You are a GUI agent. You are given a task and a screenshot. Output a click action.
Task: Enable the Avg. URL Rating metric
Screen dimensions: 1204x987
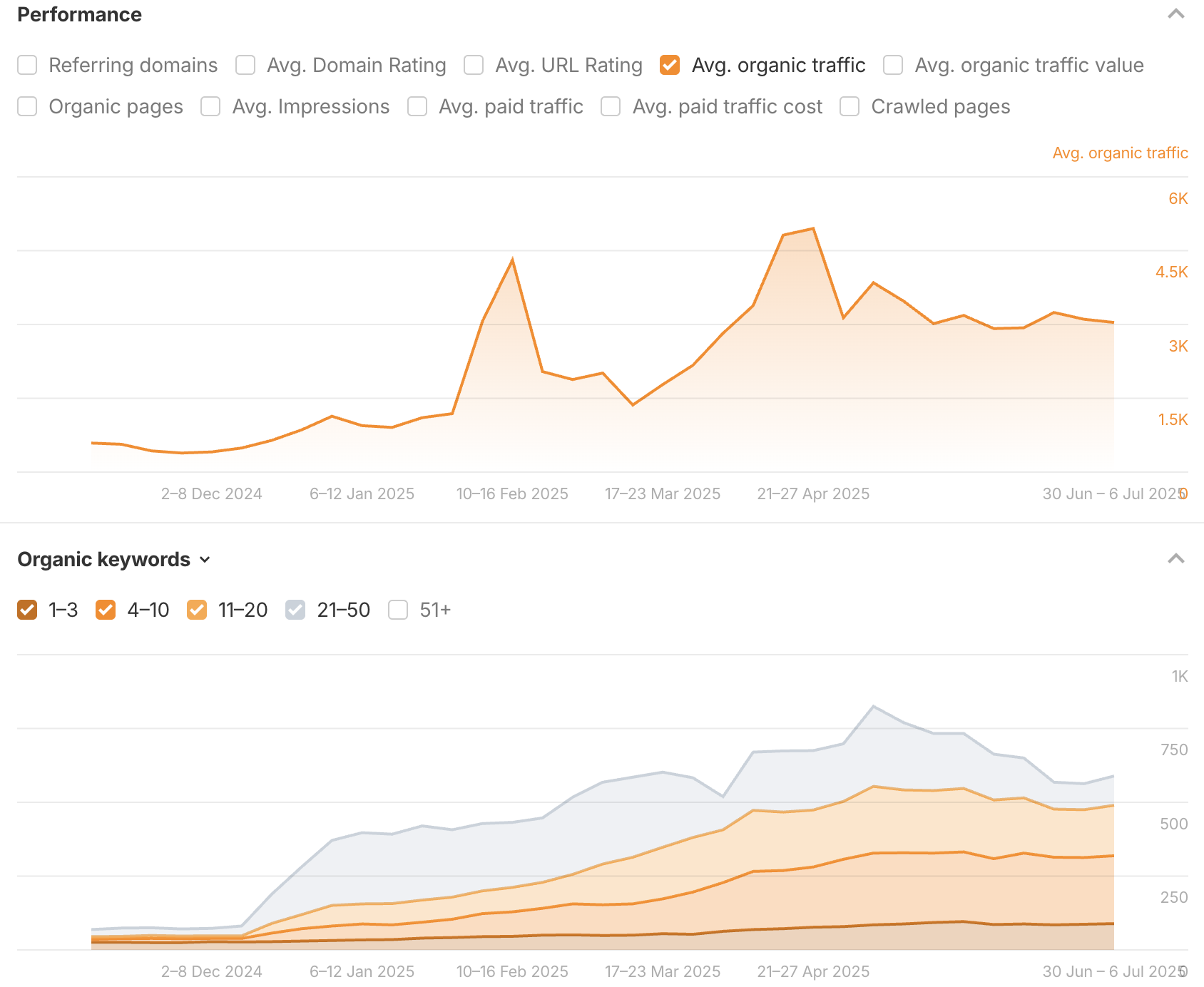[474, 65]
